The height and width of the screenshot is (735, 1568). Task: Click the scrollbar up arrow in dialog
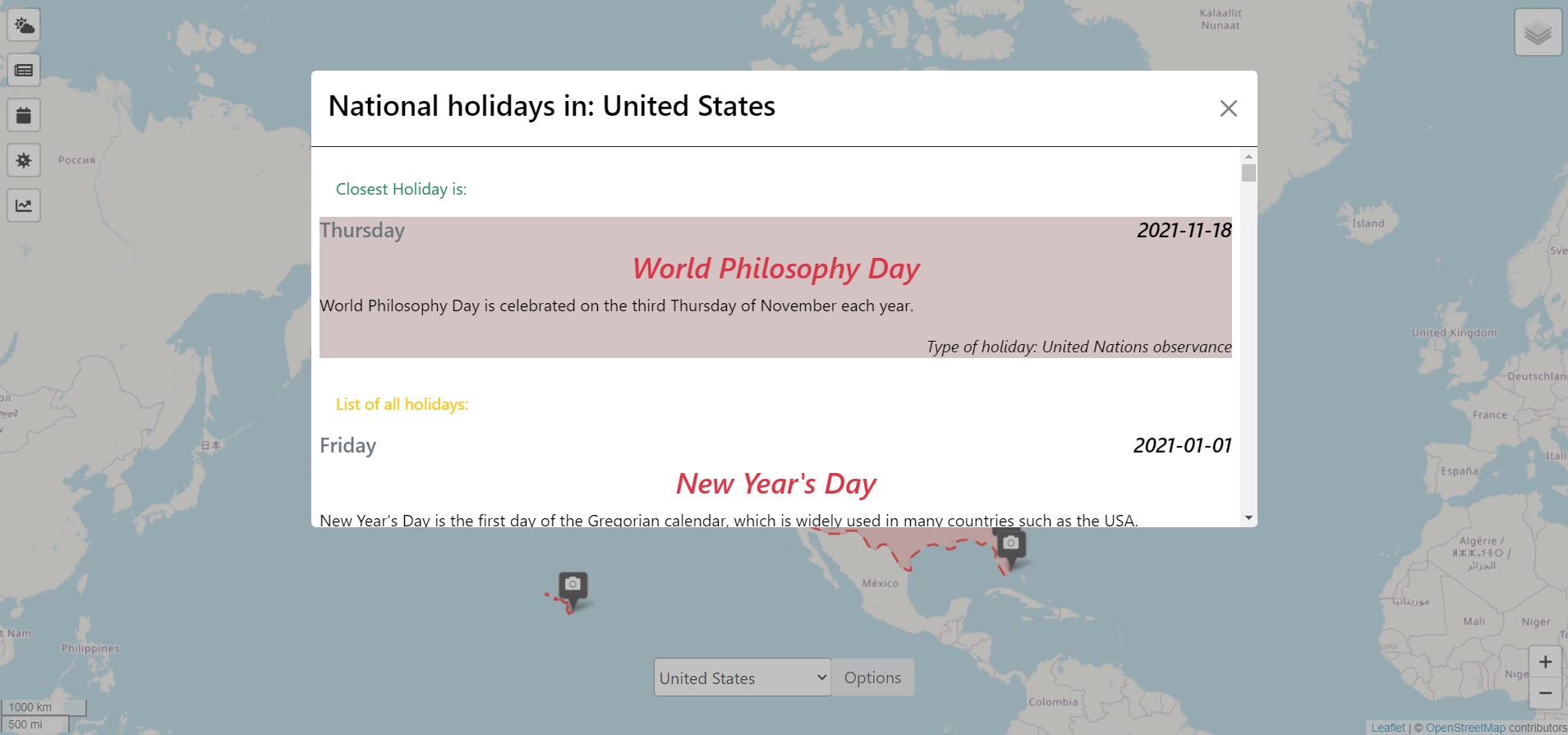(x=1248, y=156)
